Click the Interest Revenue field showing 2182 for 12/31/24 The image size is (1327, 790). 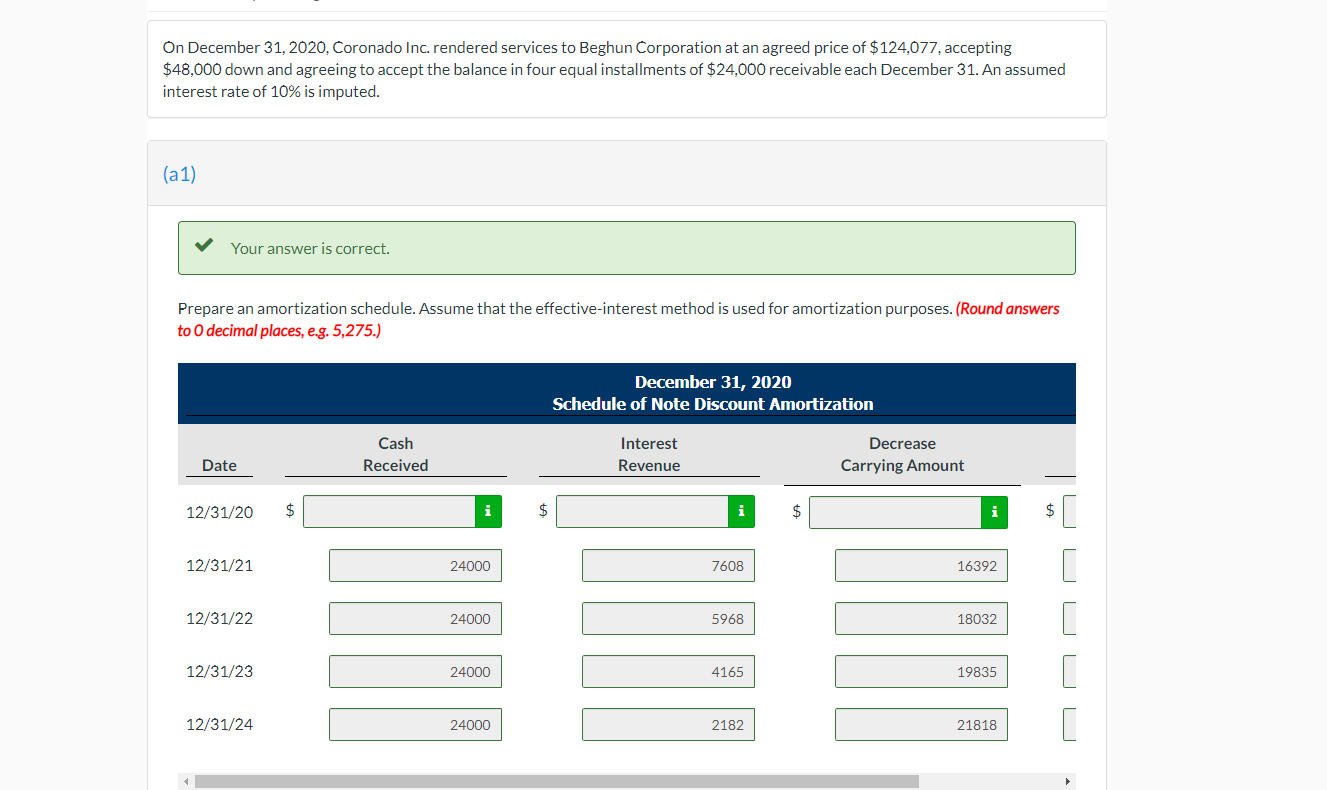pyautogui.click(x=668, y=724)
